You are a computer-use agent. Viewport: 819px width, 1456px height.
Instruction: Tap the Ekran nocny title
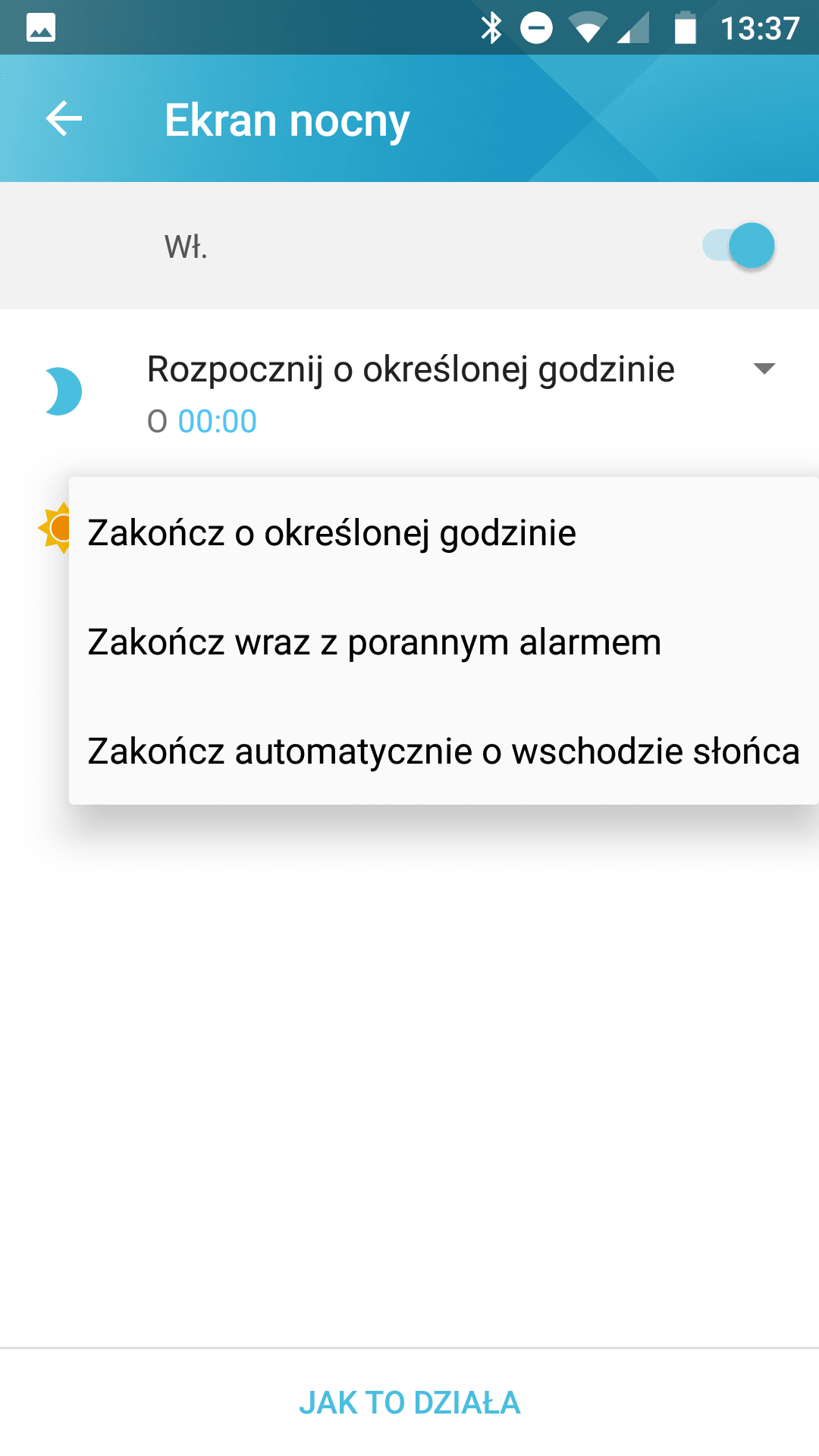(x=287, y=121)
